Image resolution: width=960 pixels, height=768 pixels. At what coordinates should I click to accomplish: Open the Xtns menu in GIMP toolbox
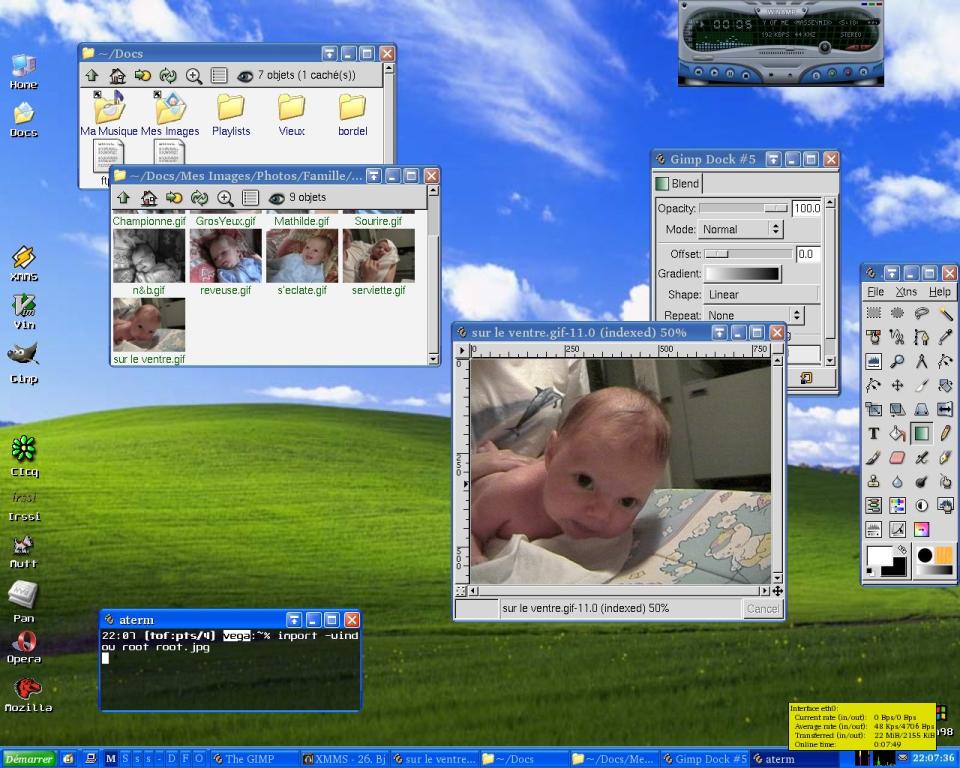[906, 292]
